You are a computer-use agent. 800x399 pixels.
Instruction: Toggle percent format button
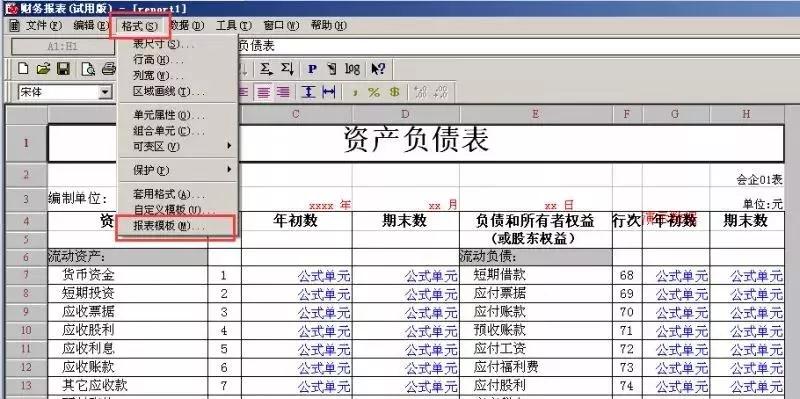click(374, 92)
